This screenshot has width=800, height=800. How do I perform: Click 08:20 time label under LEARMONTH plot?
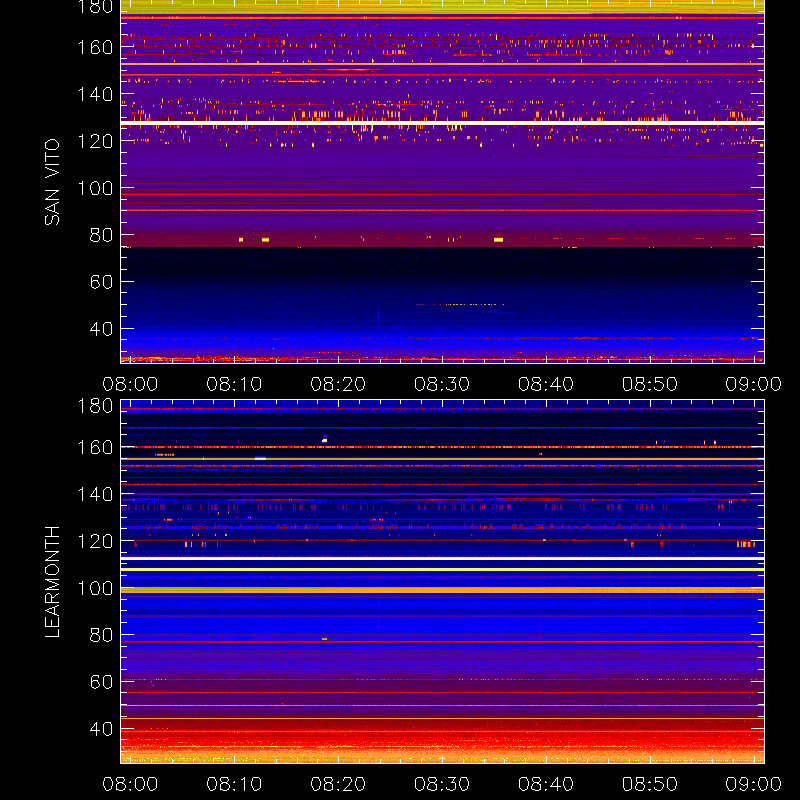click(x=338, y=784)
